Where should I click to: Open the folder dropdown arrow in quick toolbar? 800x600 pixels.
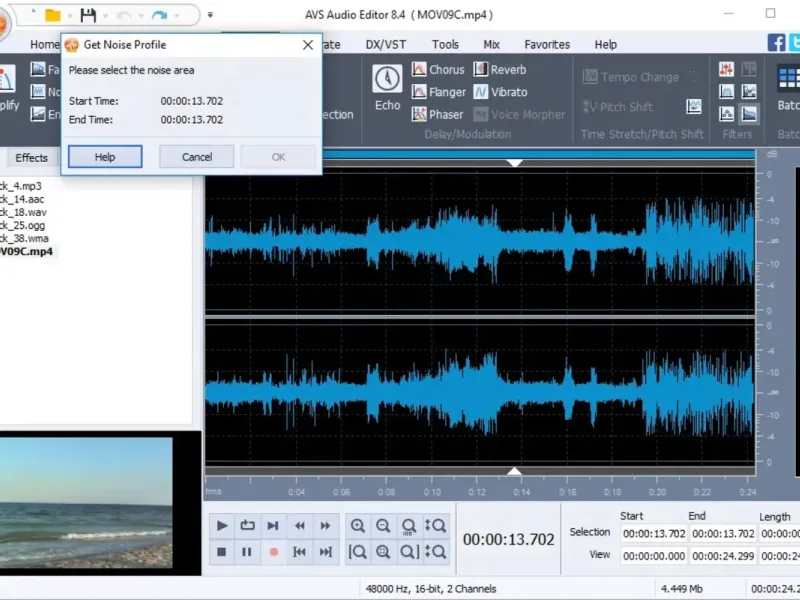(70, 16)
